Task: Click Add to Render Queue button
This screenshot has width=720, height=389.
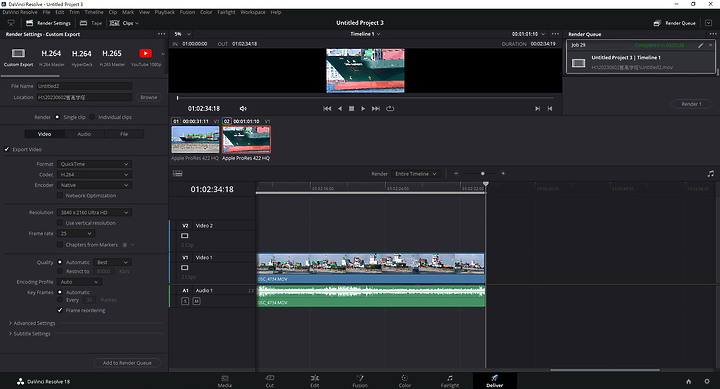Action: point(127,363)
